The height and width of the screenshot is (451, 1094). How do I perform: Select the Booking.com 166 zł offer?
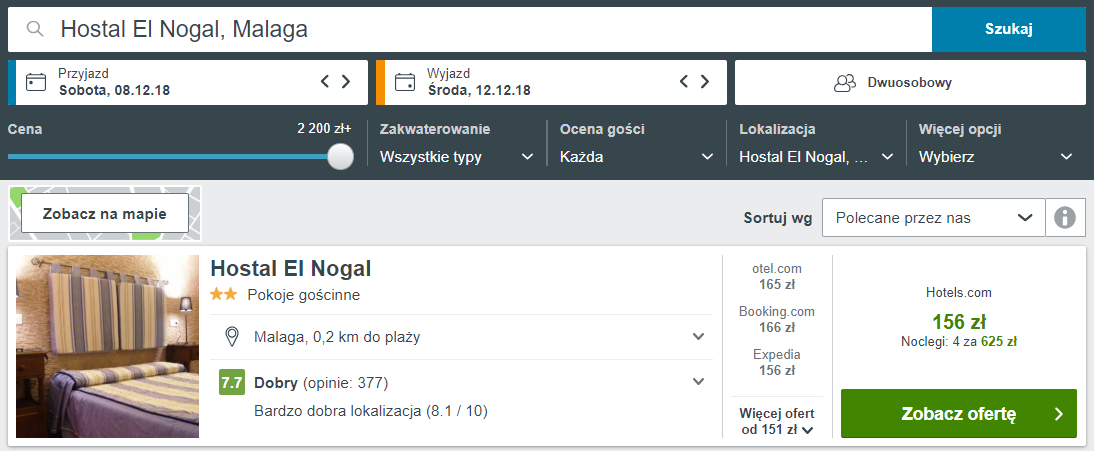tap(777, 319)
